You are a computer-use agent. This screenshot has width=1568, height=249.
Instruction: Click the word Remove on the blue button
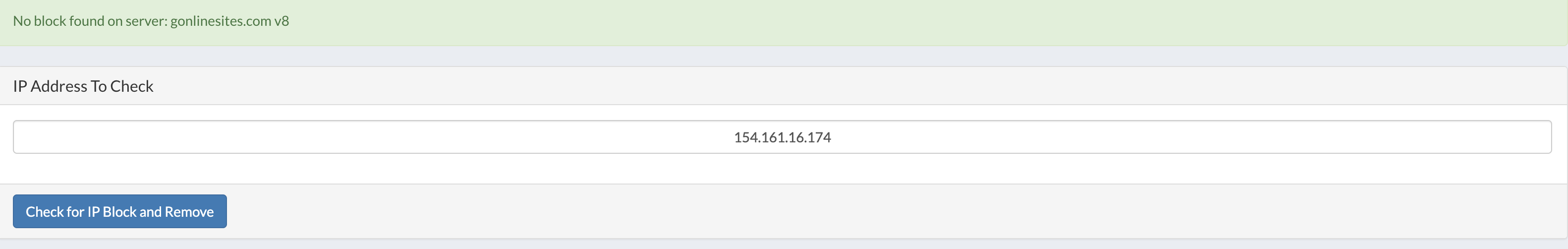click(189, 212)
